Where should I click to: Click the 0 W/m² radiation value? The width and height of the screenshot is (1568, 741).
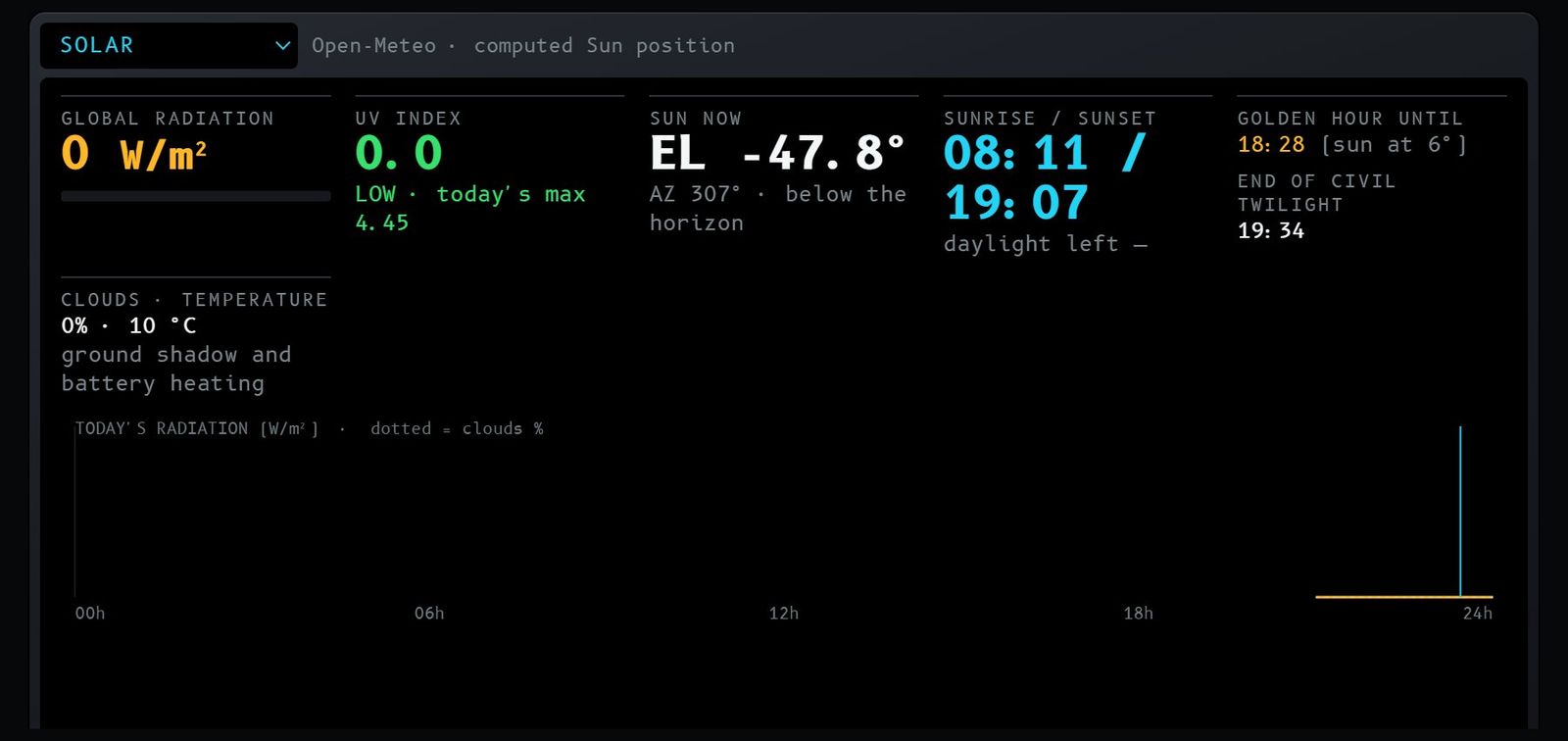[x=134, y=154]
